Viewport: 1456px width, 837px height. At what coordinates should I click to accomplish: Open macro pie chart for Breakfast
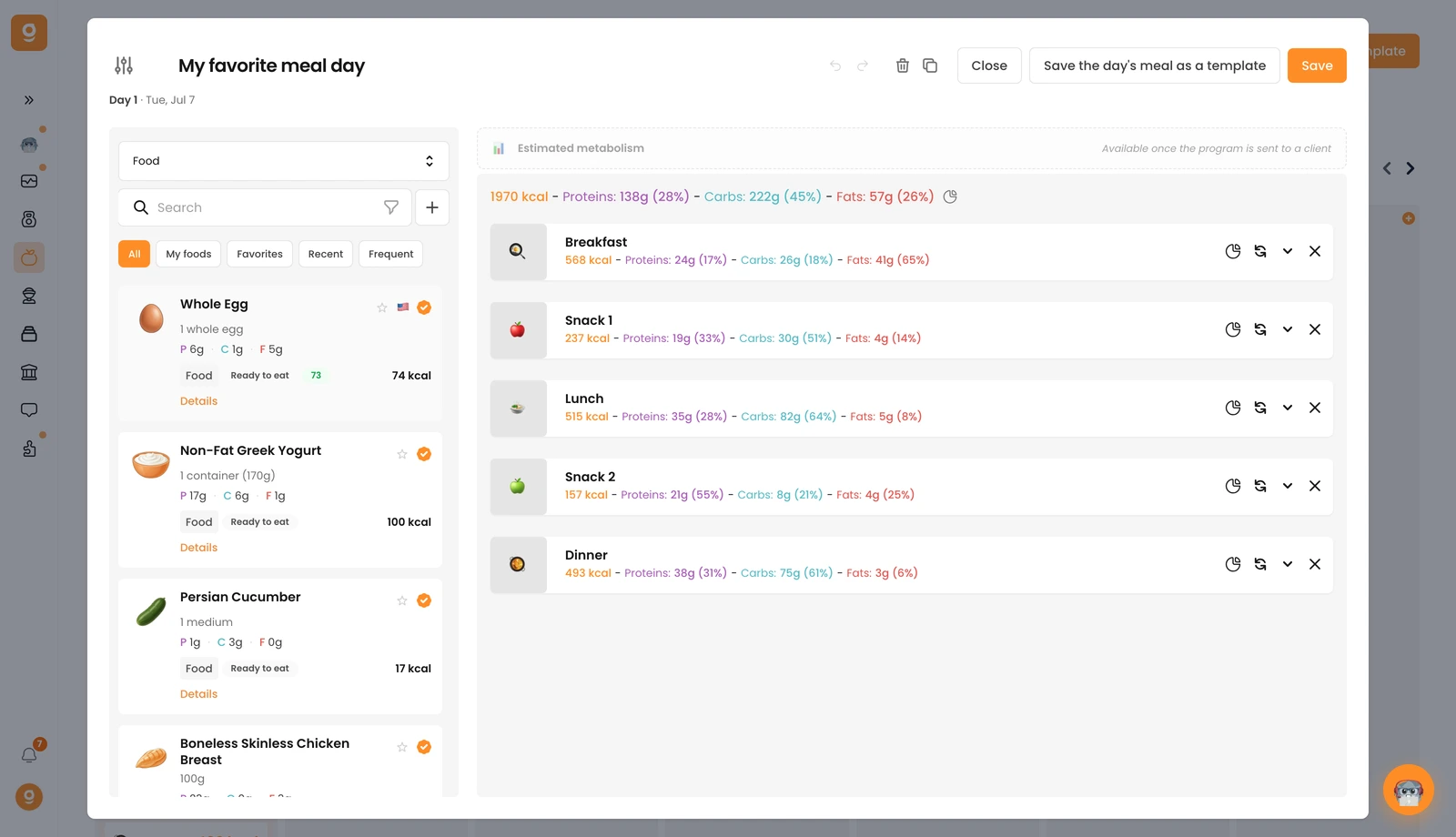coord(1233,251)
